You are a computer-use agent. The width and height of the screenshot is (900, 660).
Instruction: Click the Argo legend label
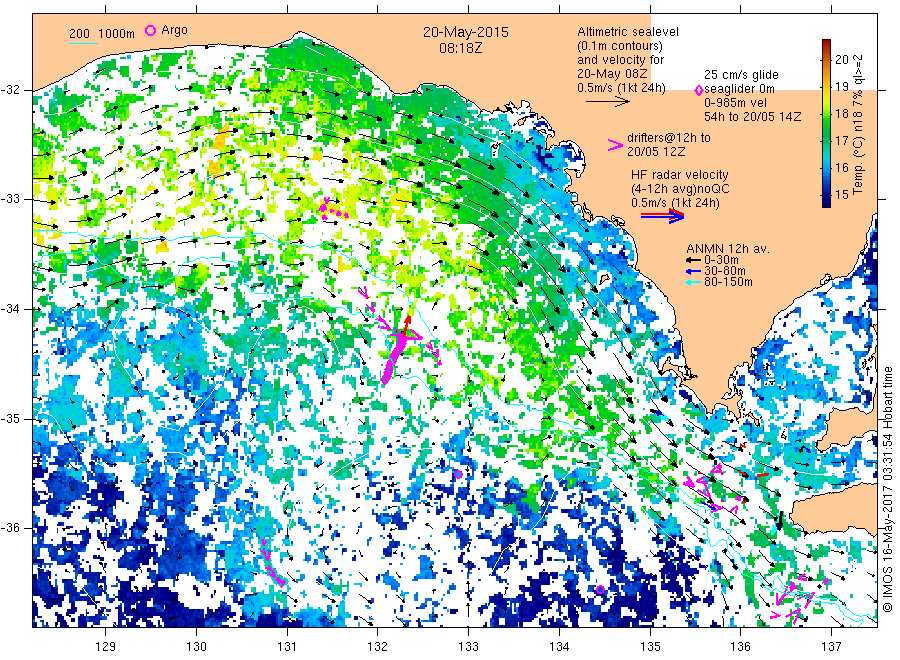[x=174, y=30]
